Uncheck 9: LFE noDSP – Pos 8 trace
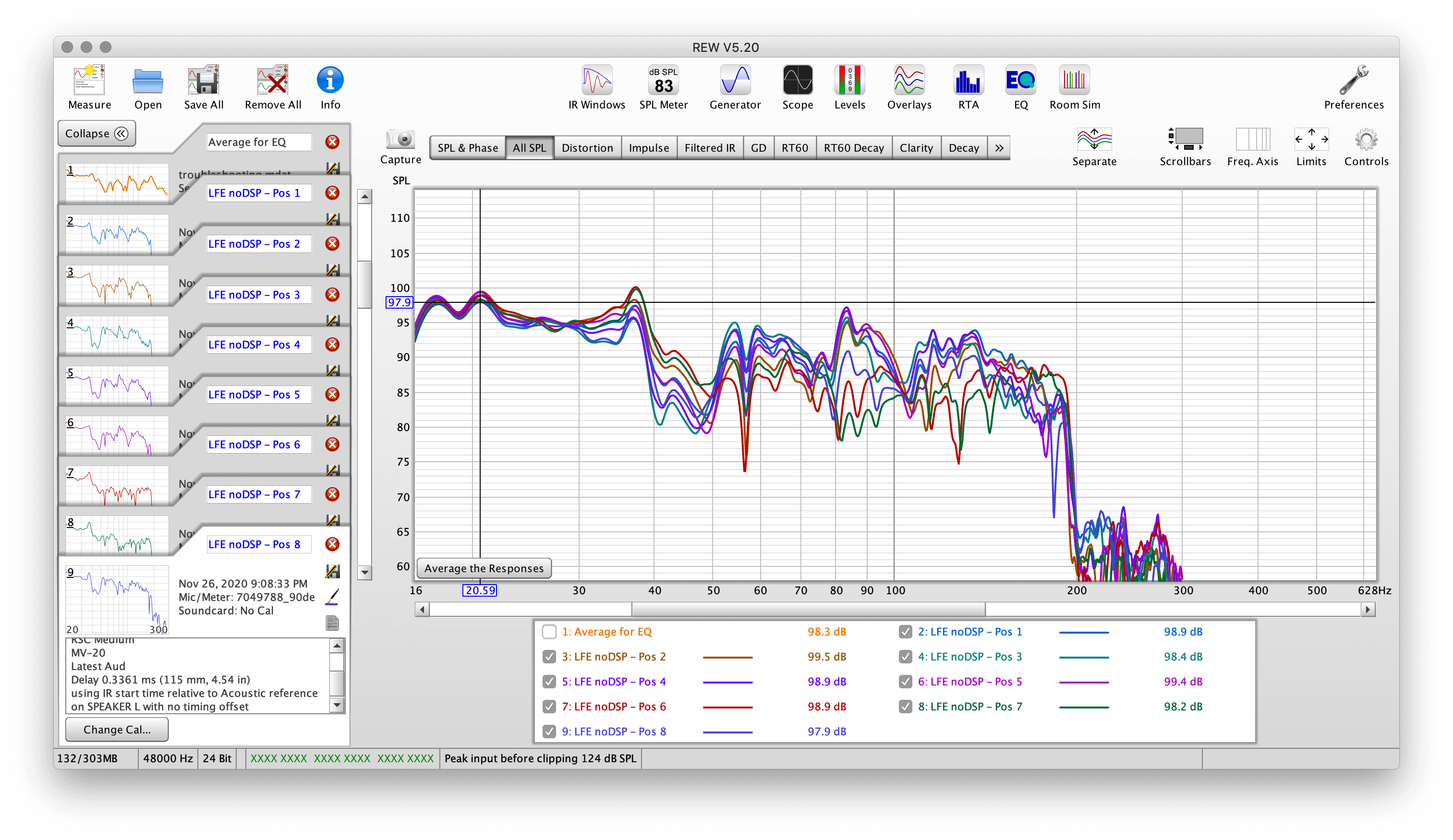The height and width of the screenshot is (840, 1453). click(549, 731)
